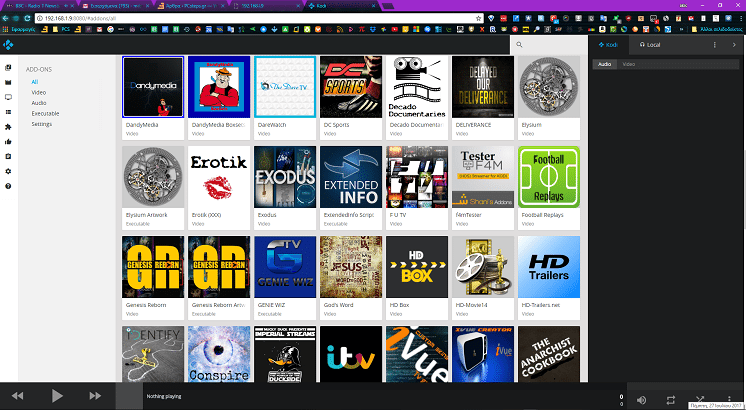Open the Football Replays add-on
The height and width of the screenshot is (410, 746).
click(x=549, y=188)
